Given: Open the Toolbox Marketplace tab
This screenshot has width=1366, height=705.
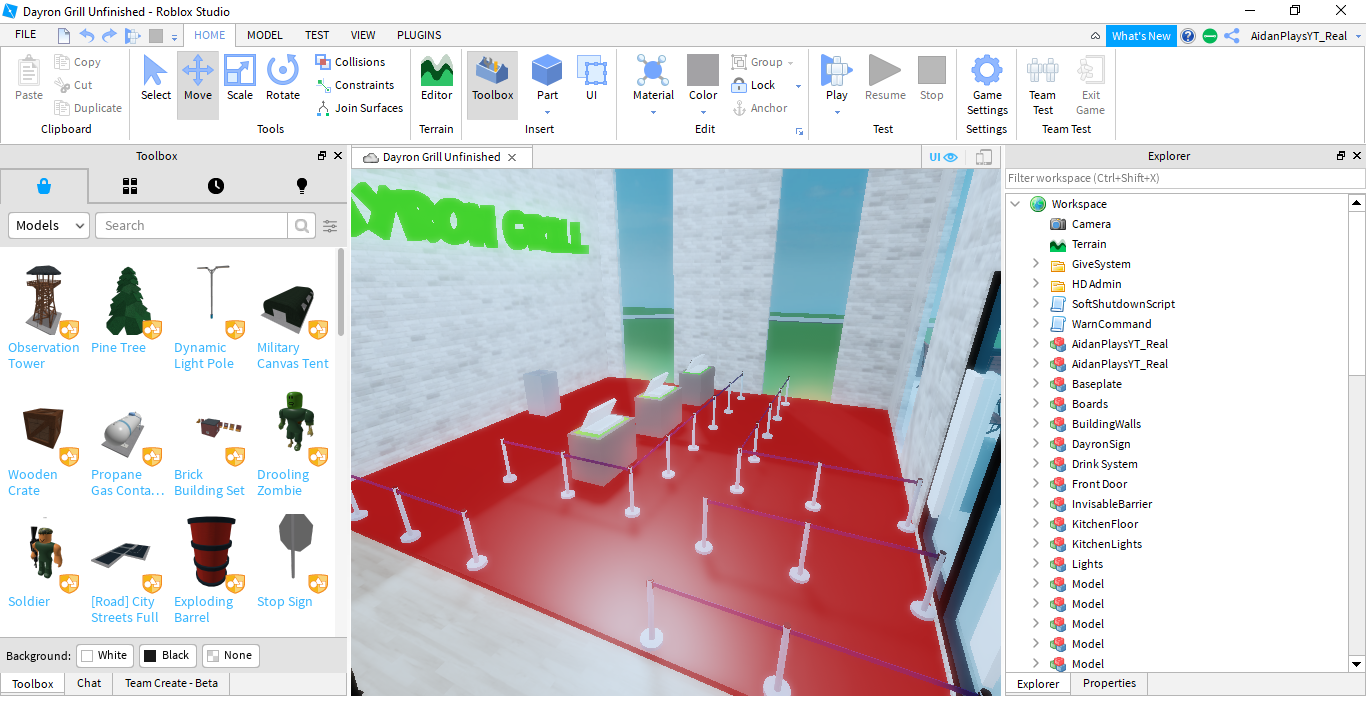Looking at the screenshot, I should click(x=44, y=186).
